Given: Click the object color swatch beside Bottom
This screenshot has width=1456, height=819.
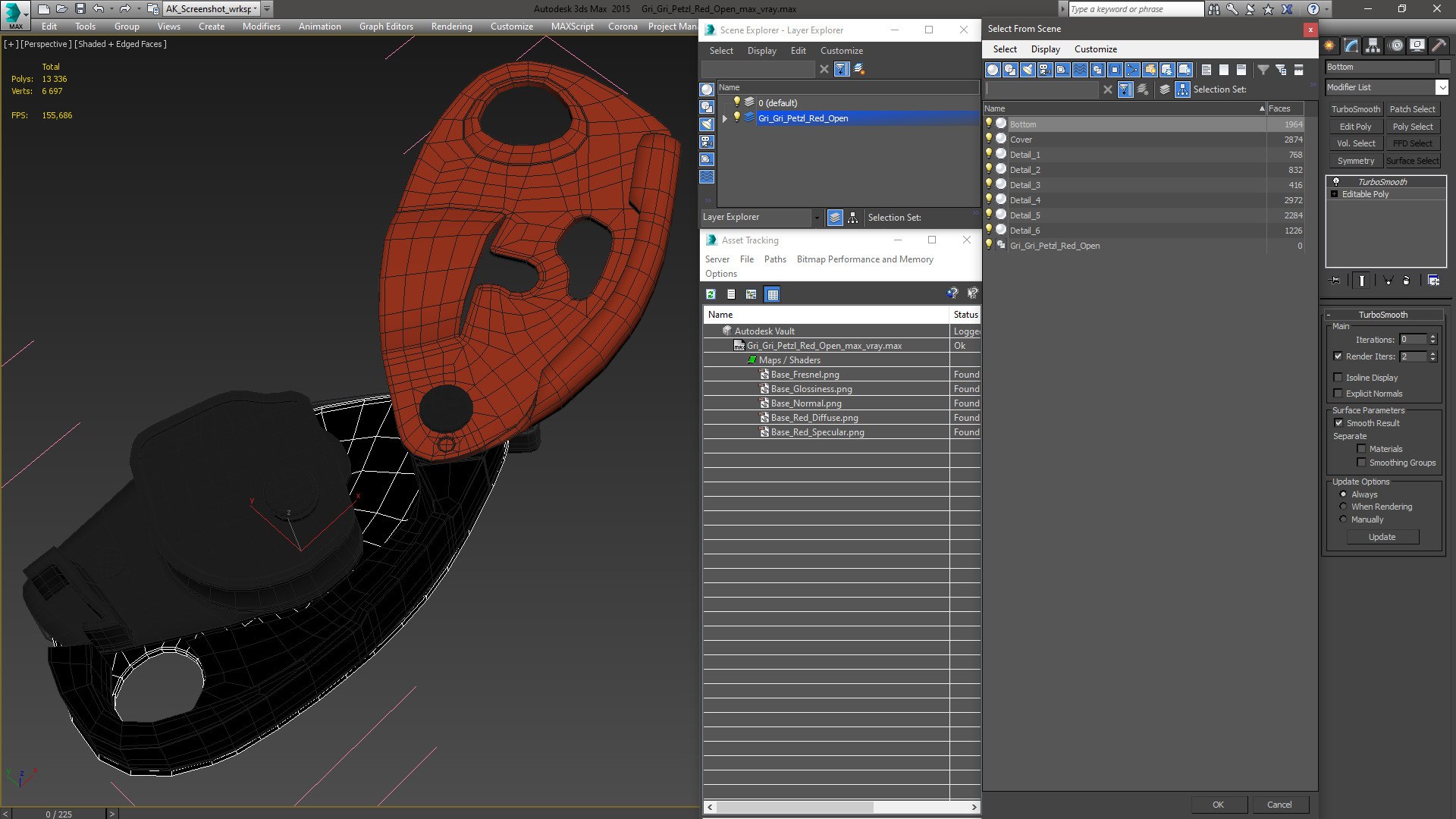Looking at the screenshot, I should (1445, 67).
